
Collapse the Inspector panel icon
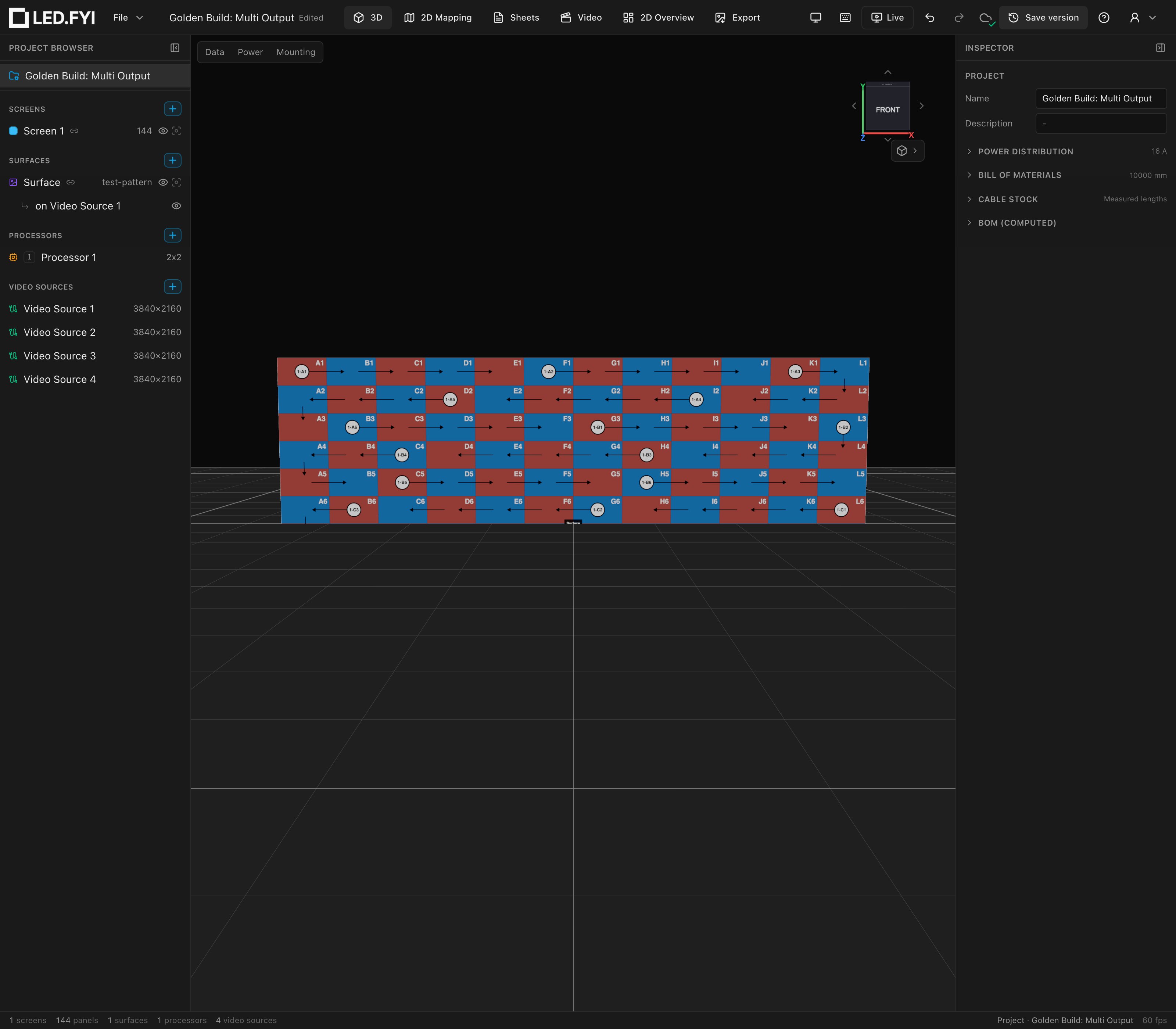(1161, 48)
